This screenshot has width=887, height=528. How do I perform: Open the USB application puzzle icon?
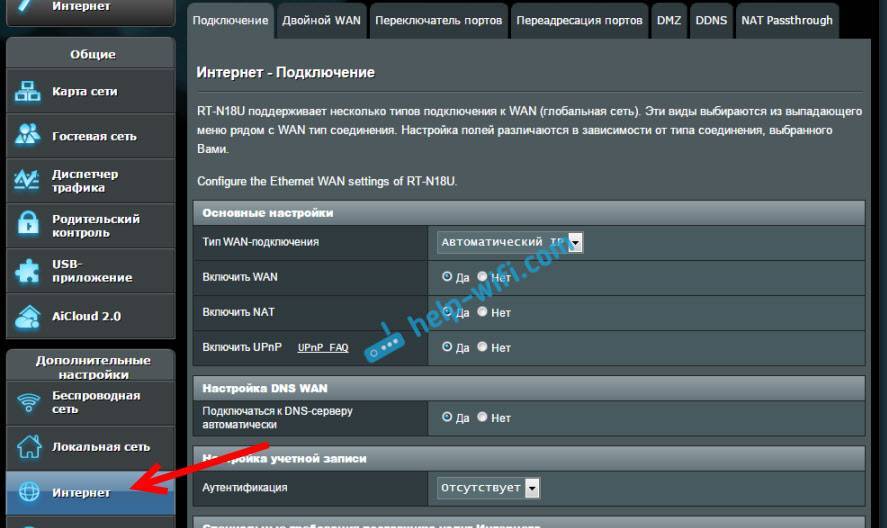click(x=27, y=271)
